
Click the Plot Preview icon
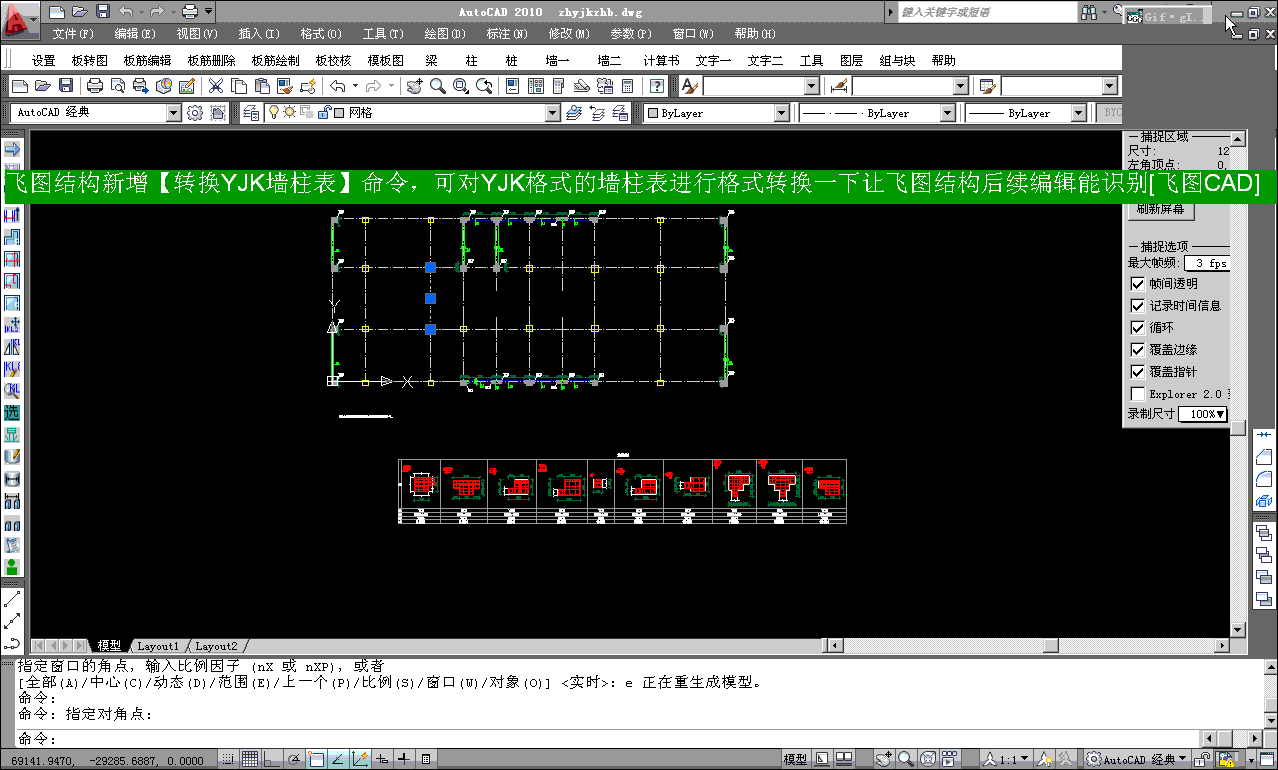119,87
